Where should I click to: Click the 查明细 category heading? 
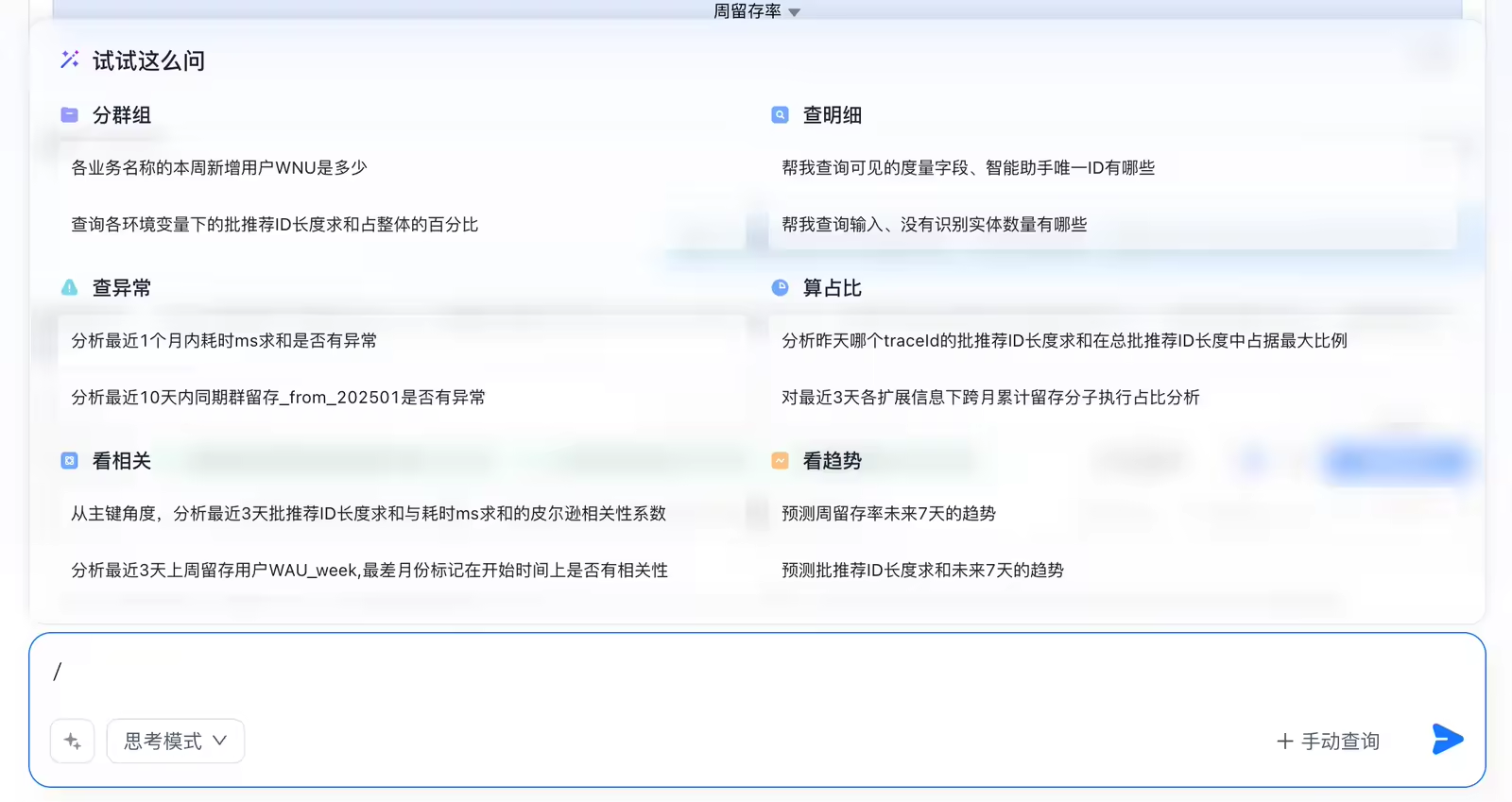coord(833,115)
